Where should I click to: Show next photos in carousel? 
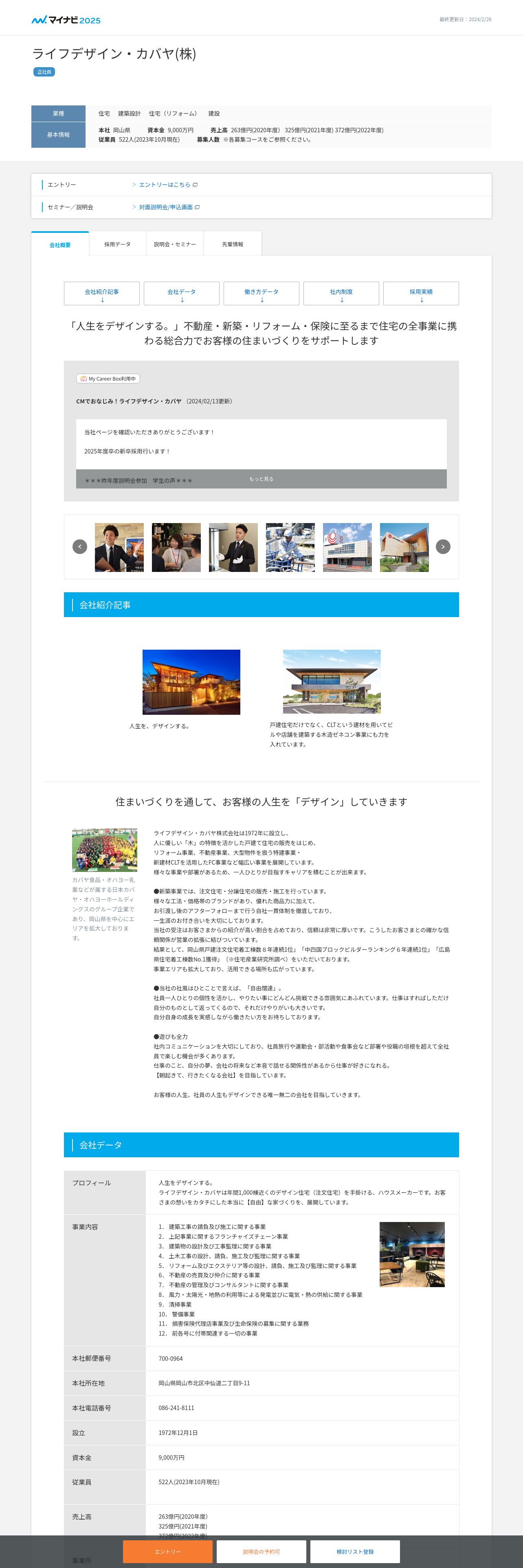pyautogui.click(x=443, y=547)
